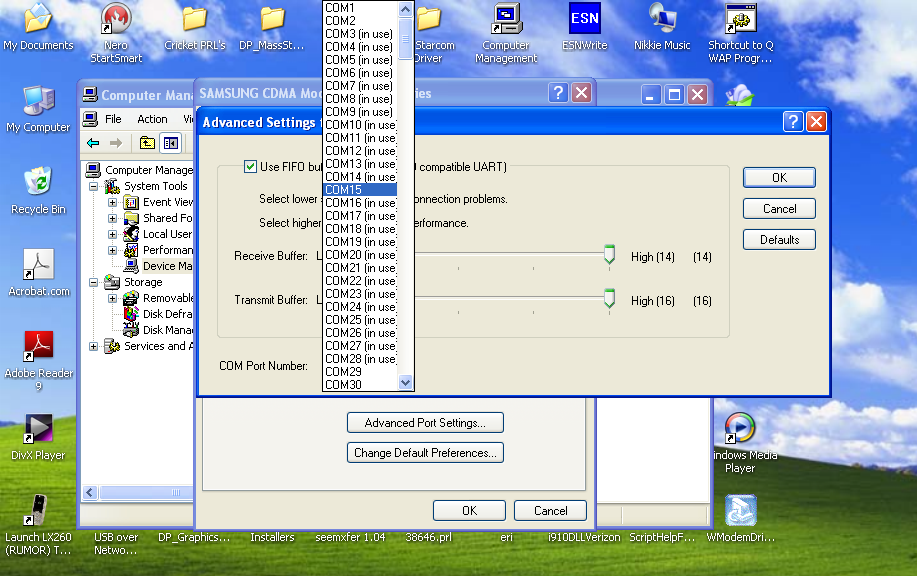Click Cancel in modem properties dialog
The height and width of the screenshot is (576, 917).
pos(550,511)
